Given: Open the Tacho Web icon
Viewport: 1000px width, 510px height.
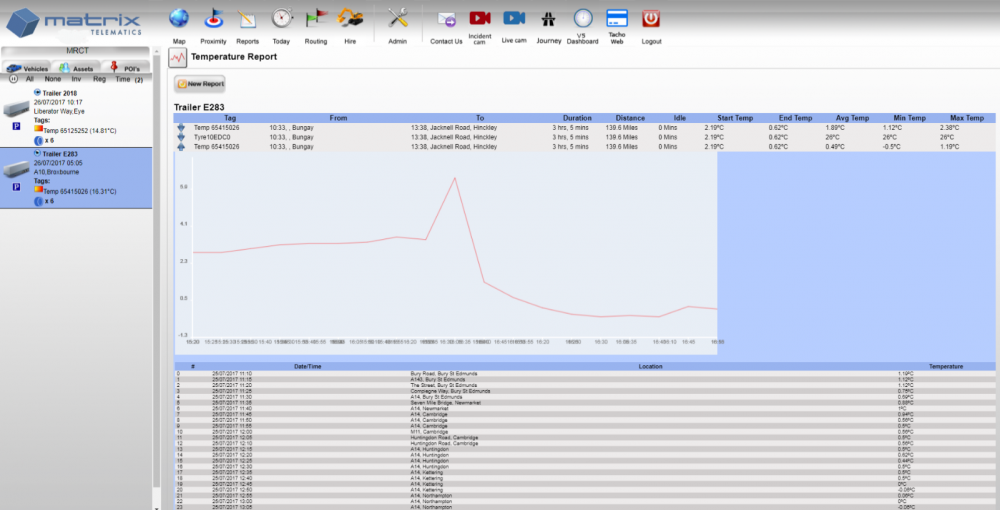Looking at the screenshot, I should pyautogui.click(x=617, y=18).
